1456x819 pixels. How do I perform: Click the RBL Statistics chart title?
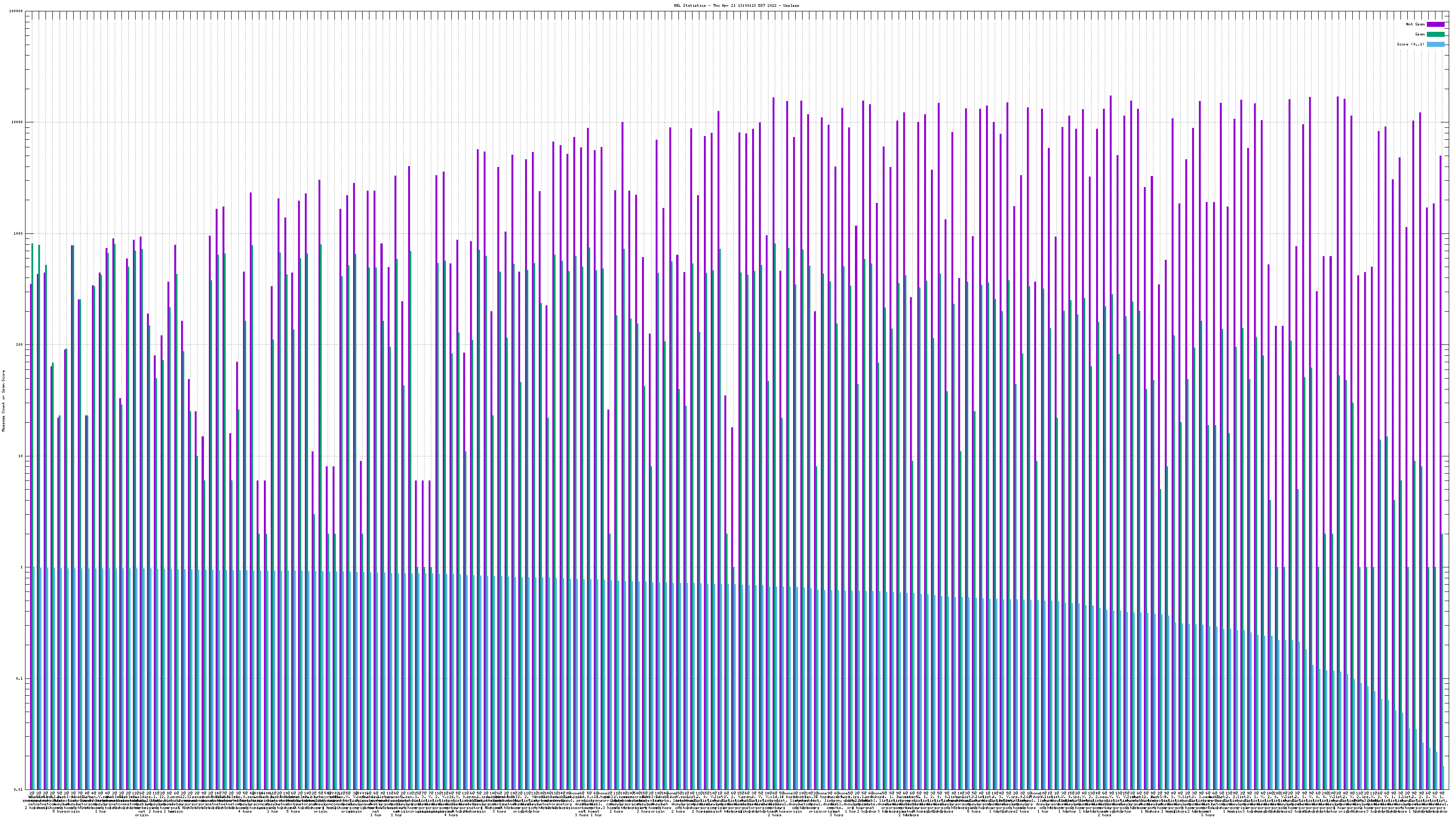(737, 5)
